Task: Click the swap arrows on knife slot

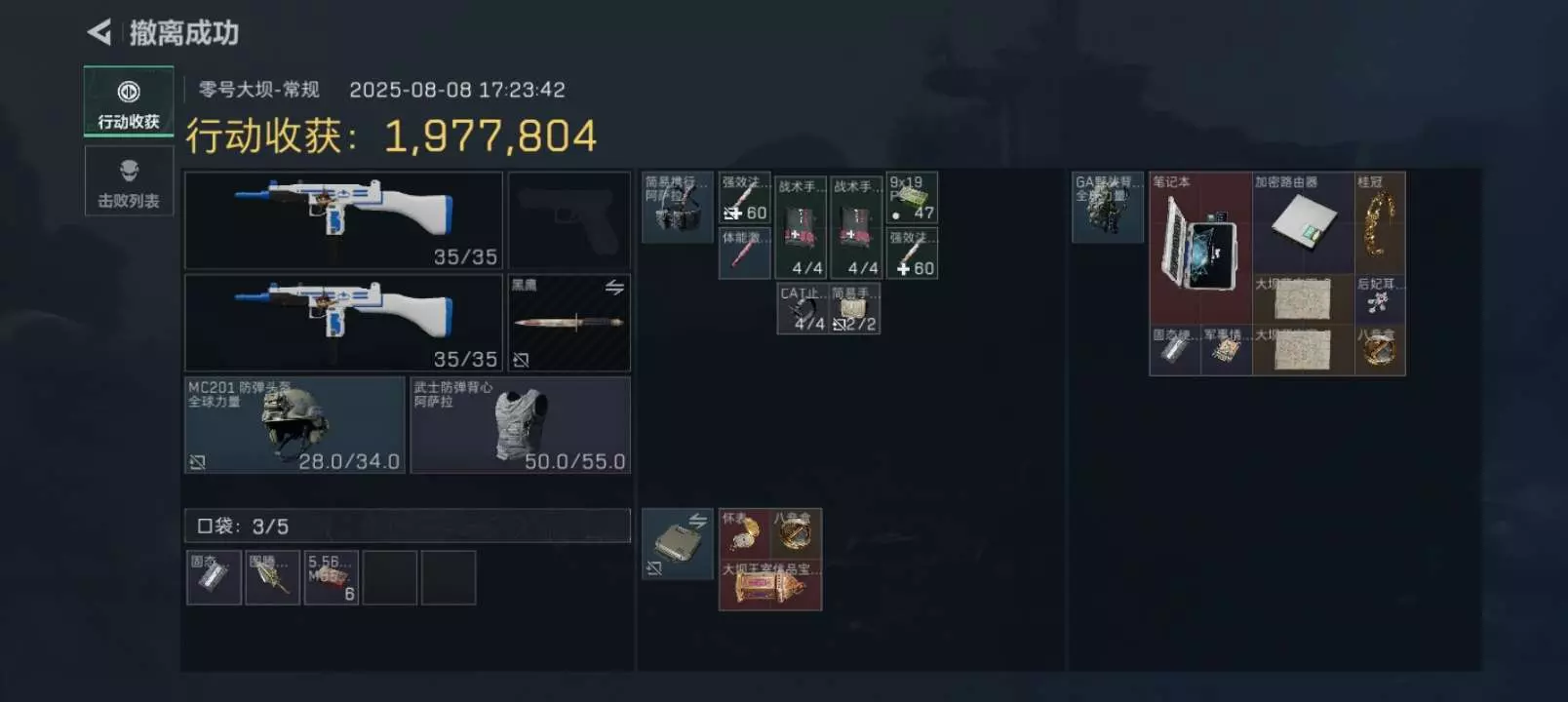Action: click(x=614, y=288)
